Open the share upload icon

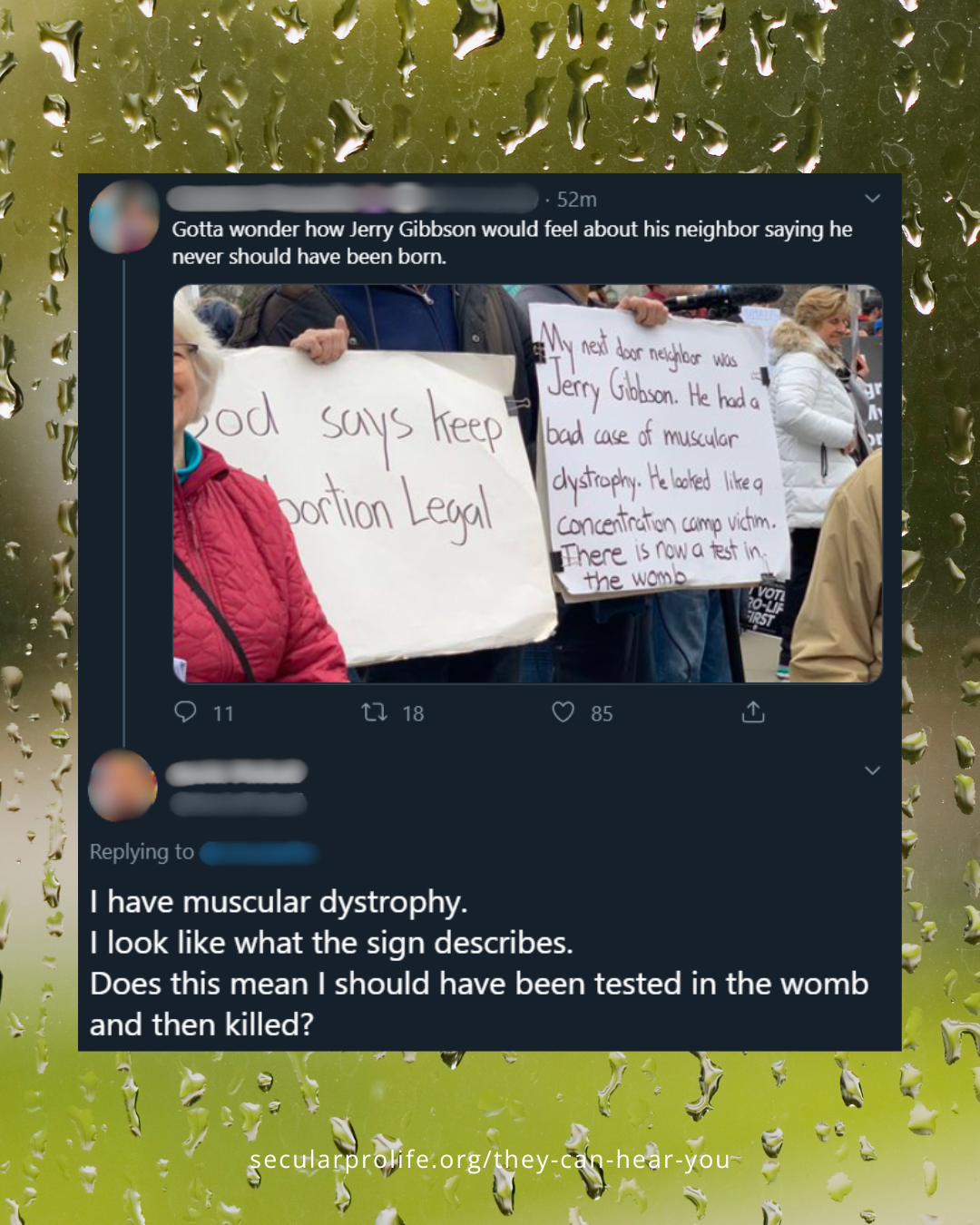[x=753, y=712]
